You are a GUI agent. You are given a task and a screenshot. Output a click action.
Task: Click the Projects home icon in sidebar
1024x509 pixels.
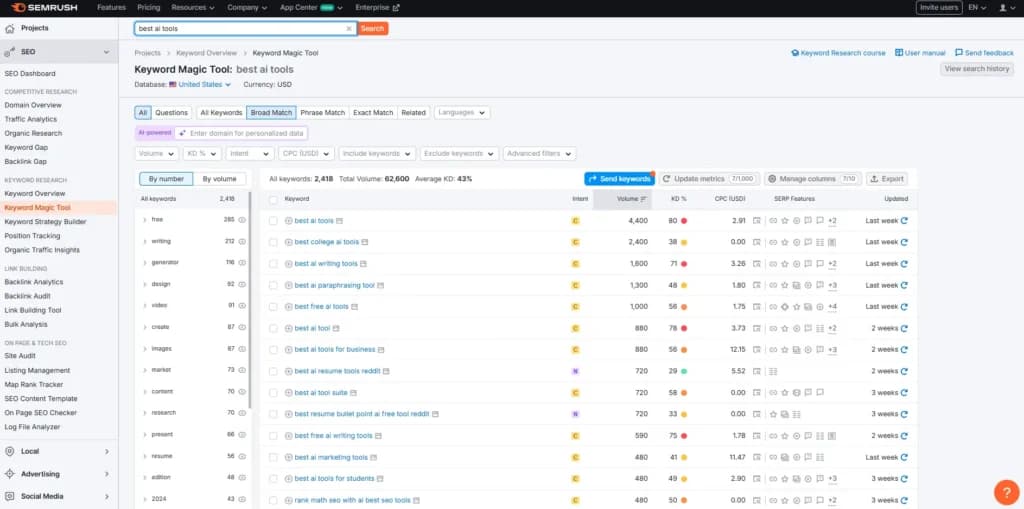9,29
